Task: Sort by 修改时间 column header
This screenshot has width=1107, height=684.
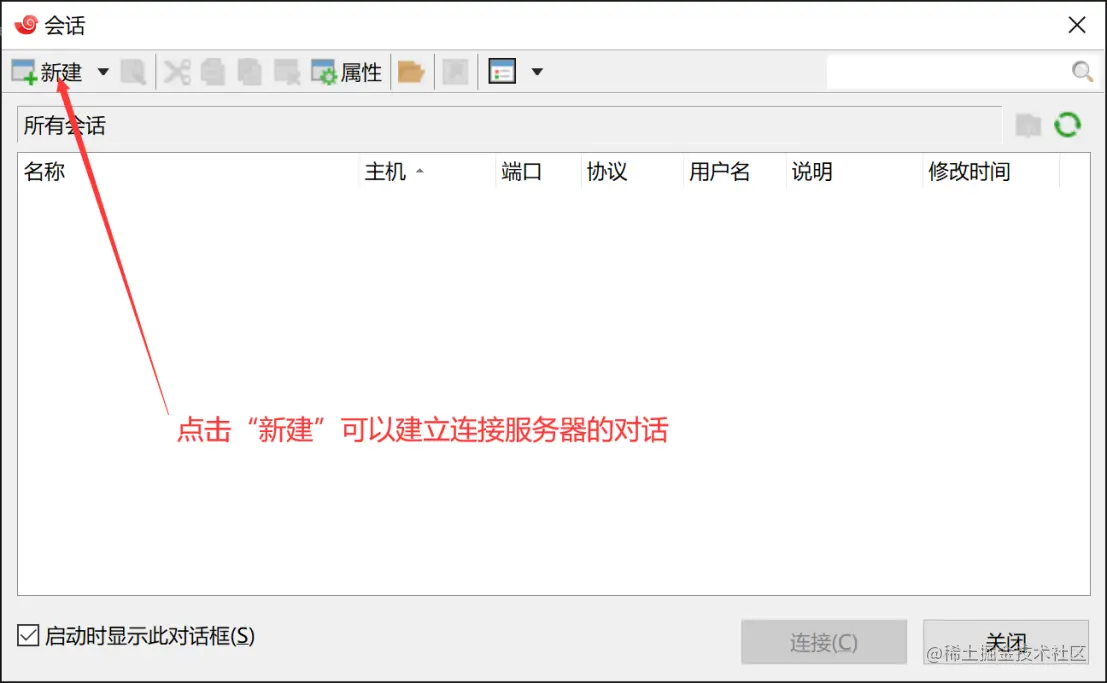Action: pyautogui.click(x=991, y=172)
